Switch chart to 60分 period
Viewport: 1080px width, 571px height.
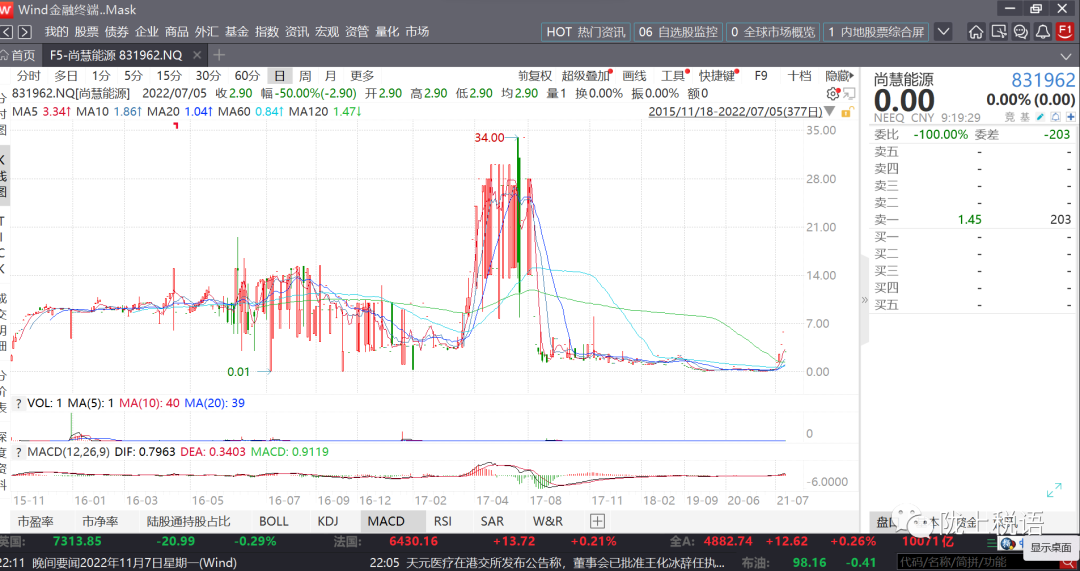(247, 76)
